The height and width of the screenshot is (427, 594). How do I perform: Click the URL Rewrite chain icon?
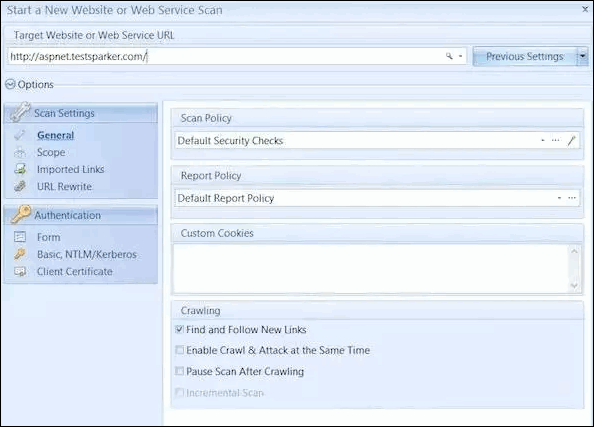click(x=20, y=186)
